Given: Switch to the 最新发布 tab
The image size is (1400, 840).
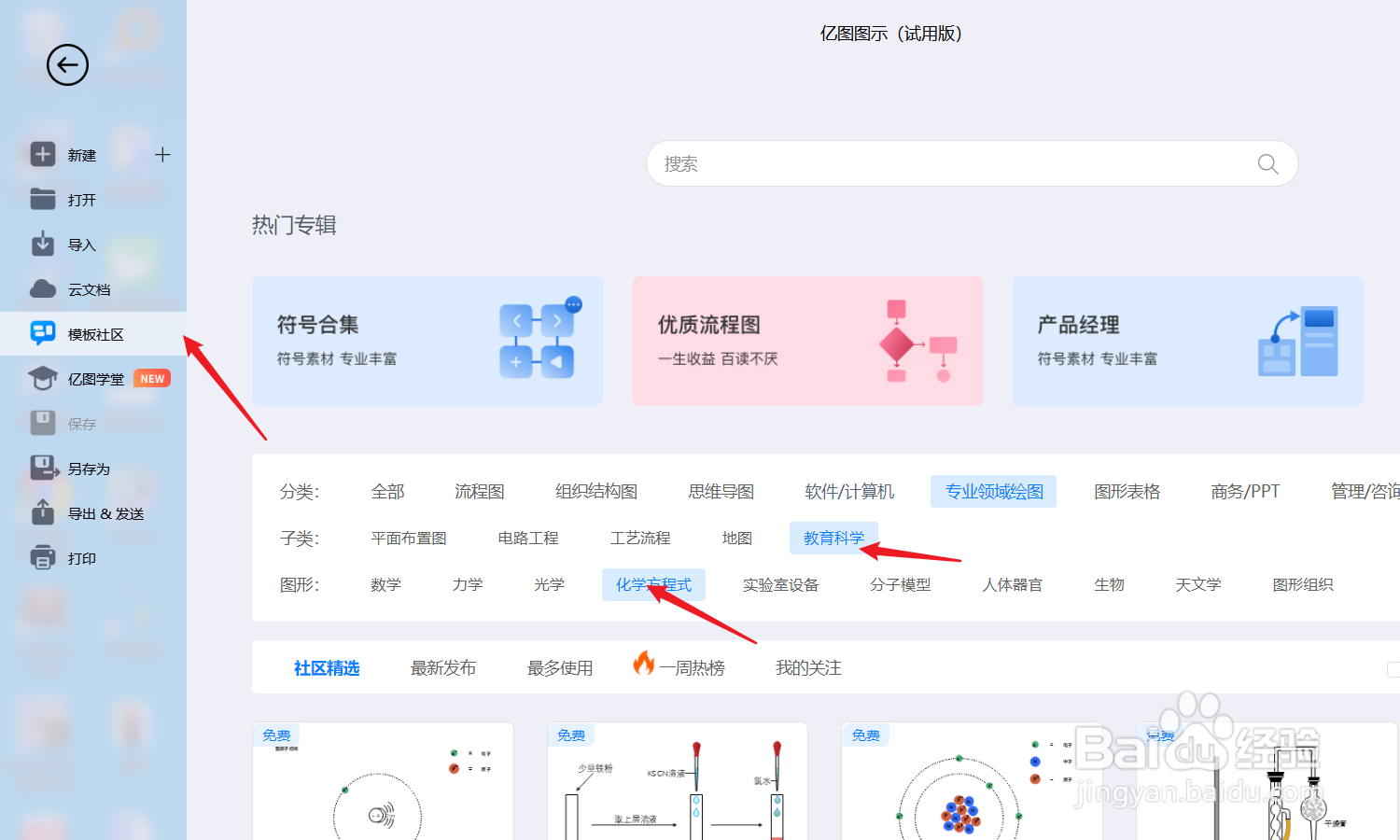Looking at the screenshot, I should [443, 667].
